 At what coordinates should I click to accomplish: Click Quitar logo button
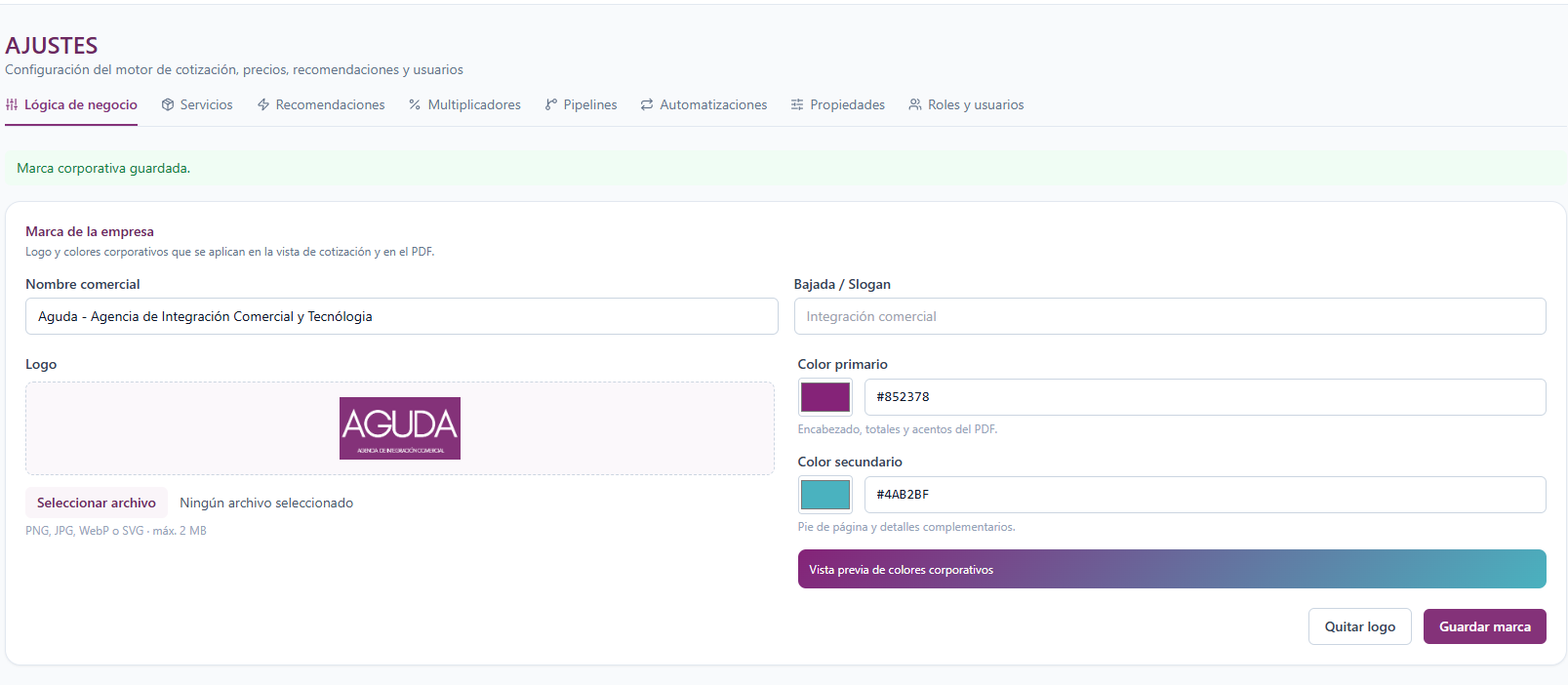[x=1360, y=626]
